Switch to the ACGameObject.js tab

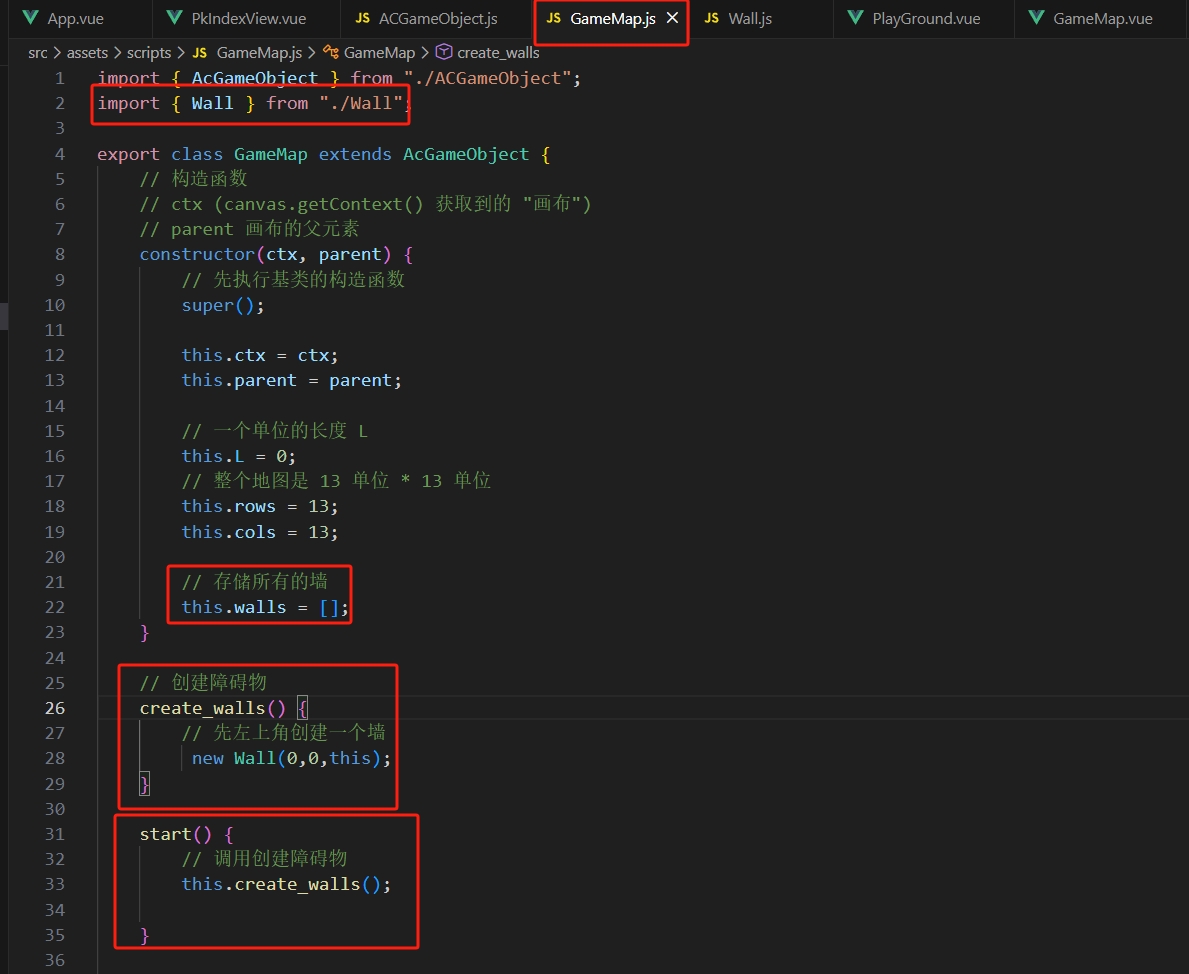point(438,19)
